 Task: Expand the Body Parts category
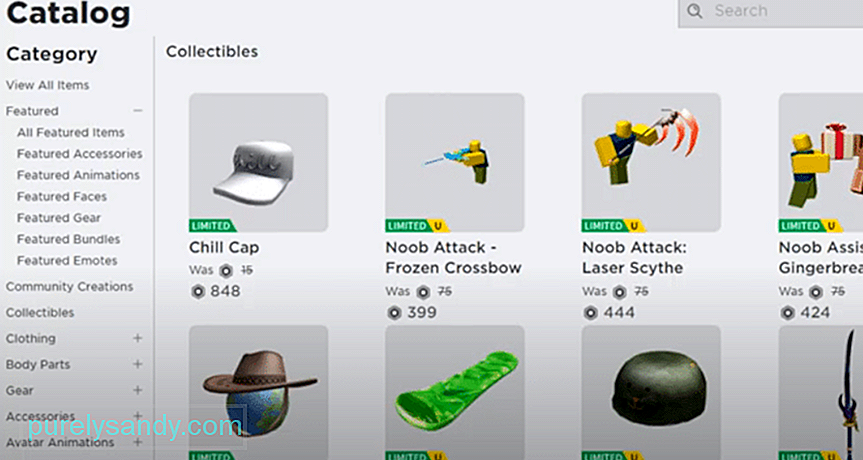tap(138, 364)
